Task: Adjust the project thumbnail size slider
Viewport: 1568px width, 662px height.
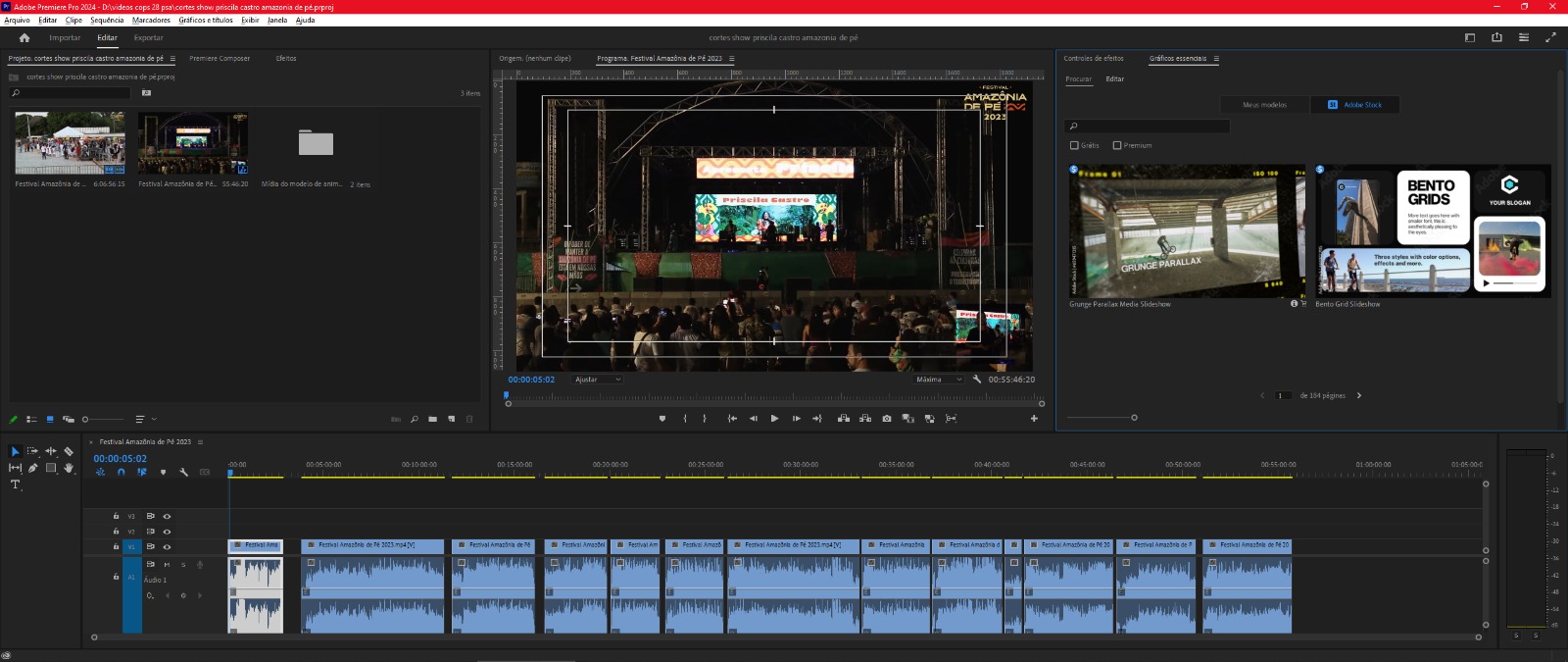Action: point(86,420)
